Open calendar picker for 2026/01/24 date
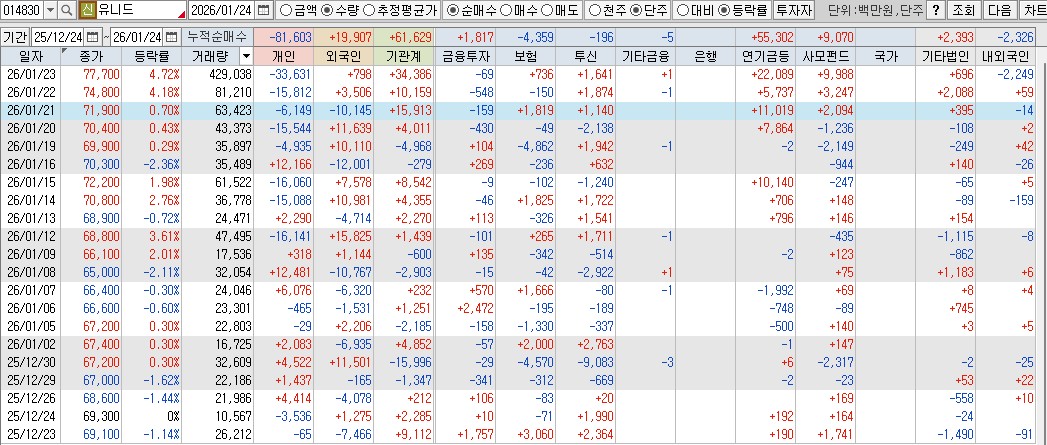 (x=264, y=10)
